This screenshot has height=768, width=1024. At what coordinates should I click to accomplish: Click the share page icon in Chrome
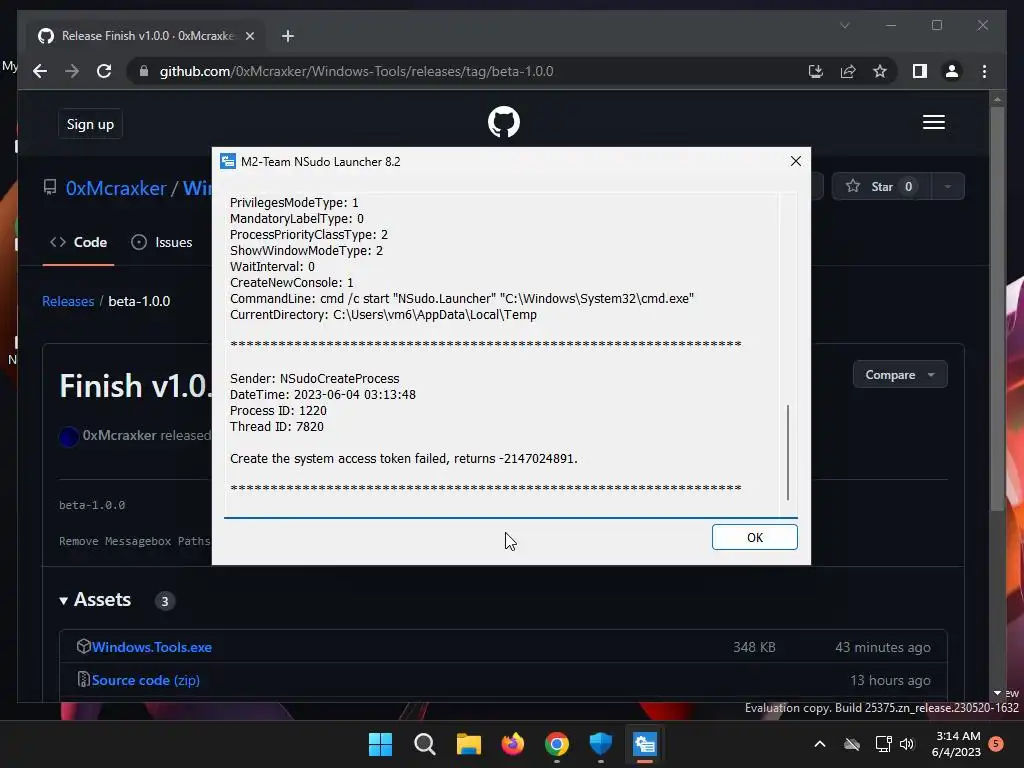click(848, 71)
